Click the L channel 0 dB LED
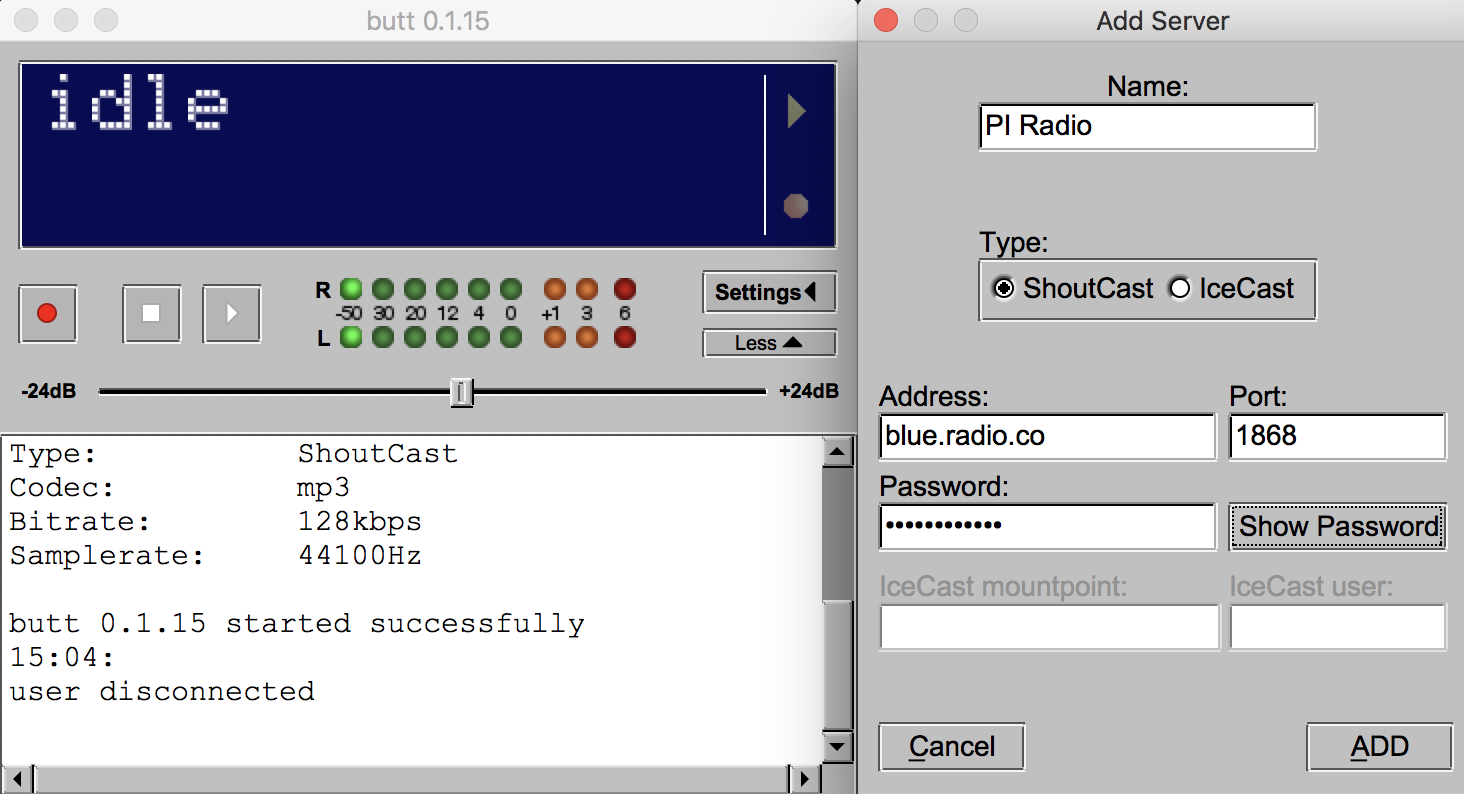Screen dimensions: 1464x794 511,337
